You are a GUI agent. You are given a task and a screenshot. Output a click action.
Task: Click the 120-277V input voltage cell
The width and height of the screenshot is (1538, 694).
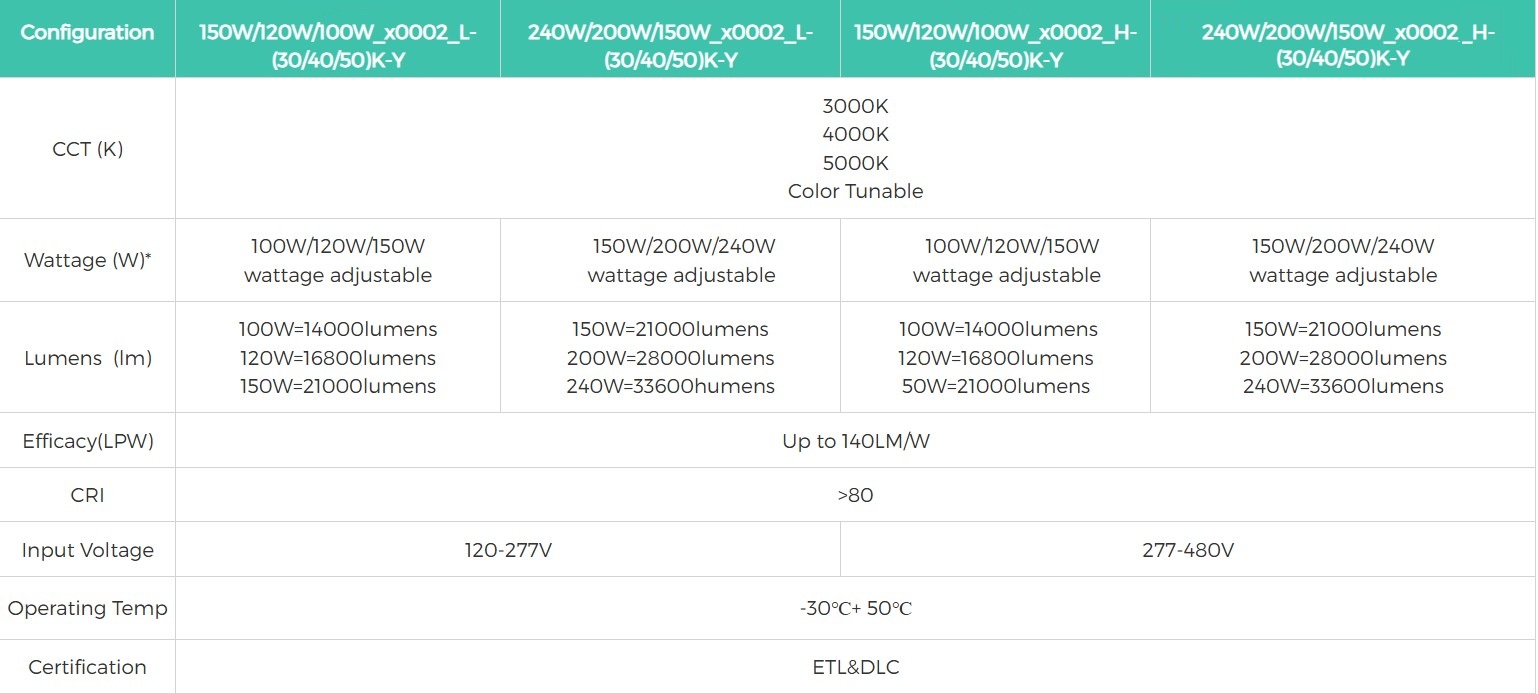(x=507, y=550)
